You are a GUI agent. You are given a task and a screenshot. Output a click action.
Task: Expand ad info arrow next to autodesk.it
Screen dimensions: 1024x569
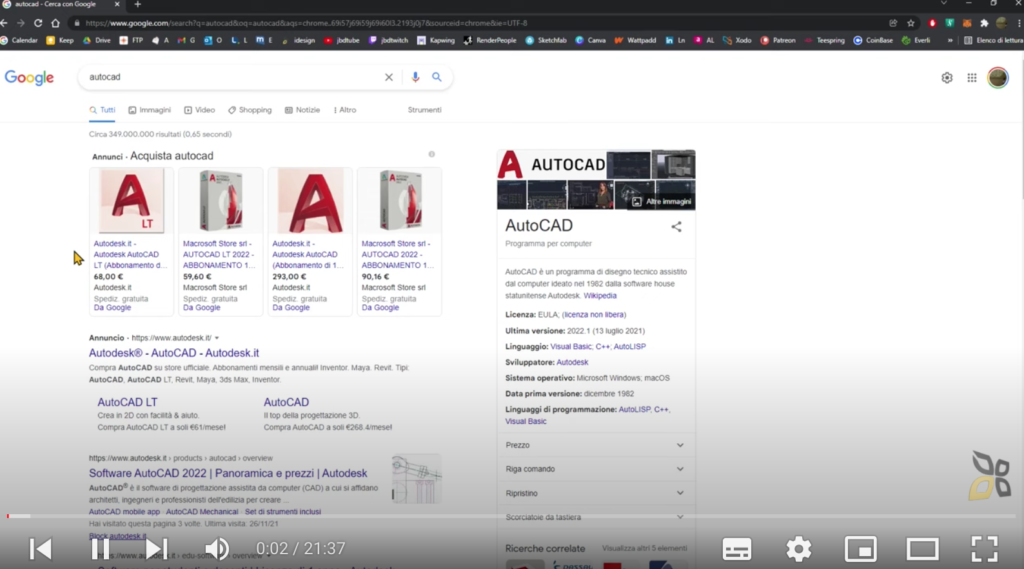point(217,338)
